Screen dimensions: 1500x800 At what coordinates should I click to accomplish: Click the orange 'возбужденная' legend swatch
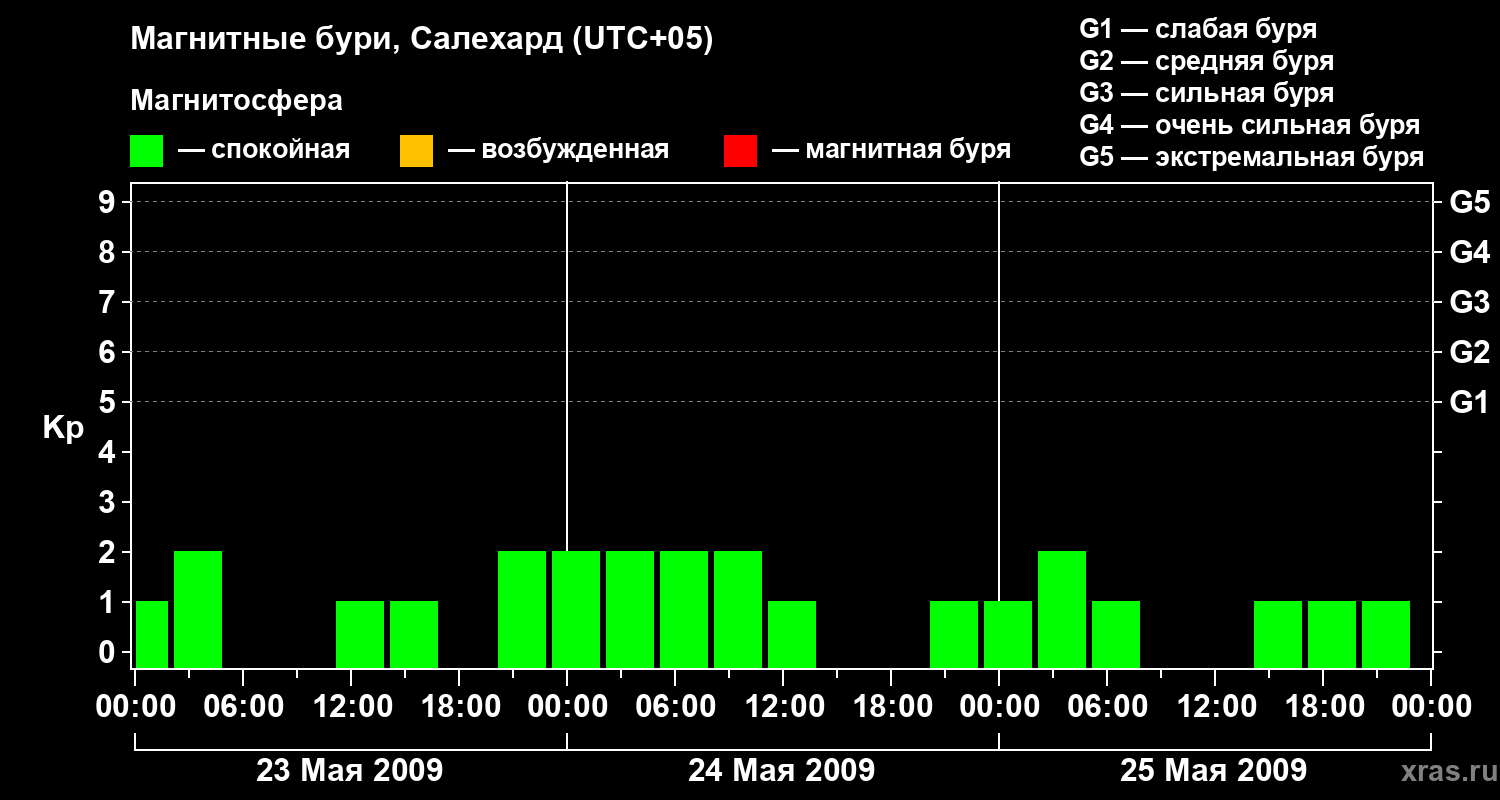416,151
